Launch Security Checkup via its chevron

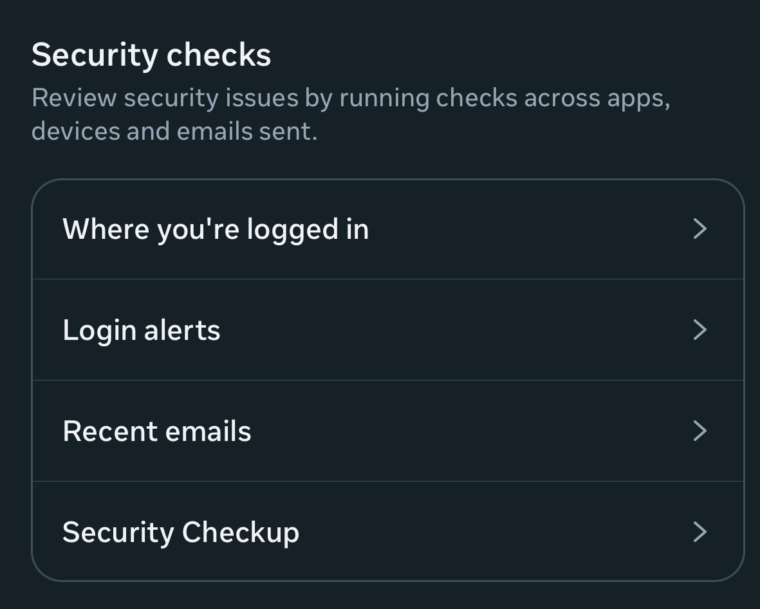700,532
